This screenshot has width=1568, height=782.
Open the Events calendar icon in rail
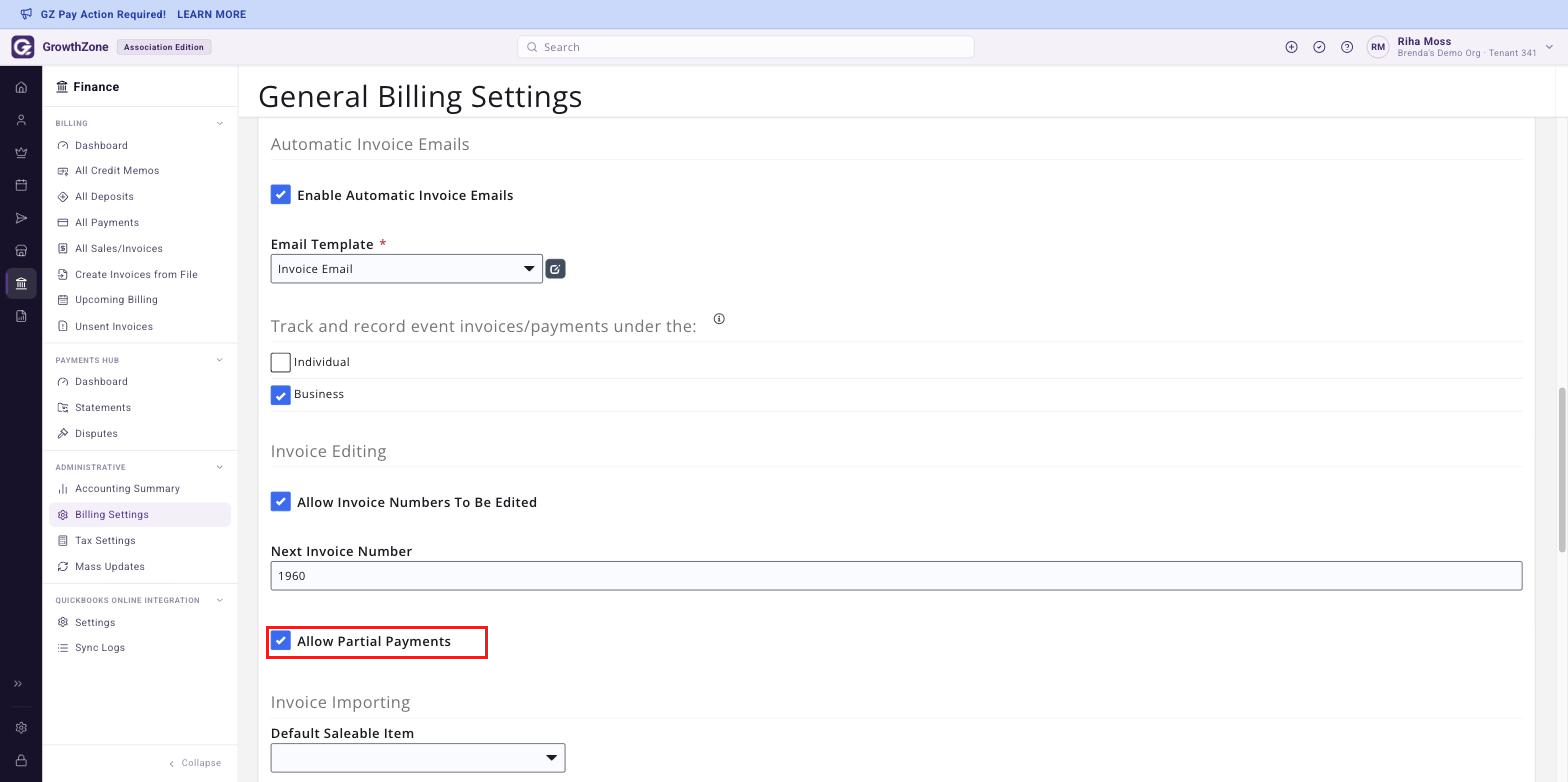click(x=21, y=185)
